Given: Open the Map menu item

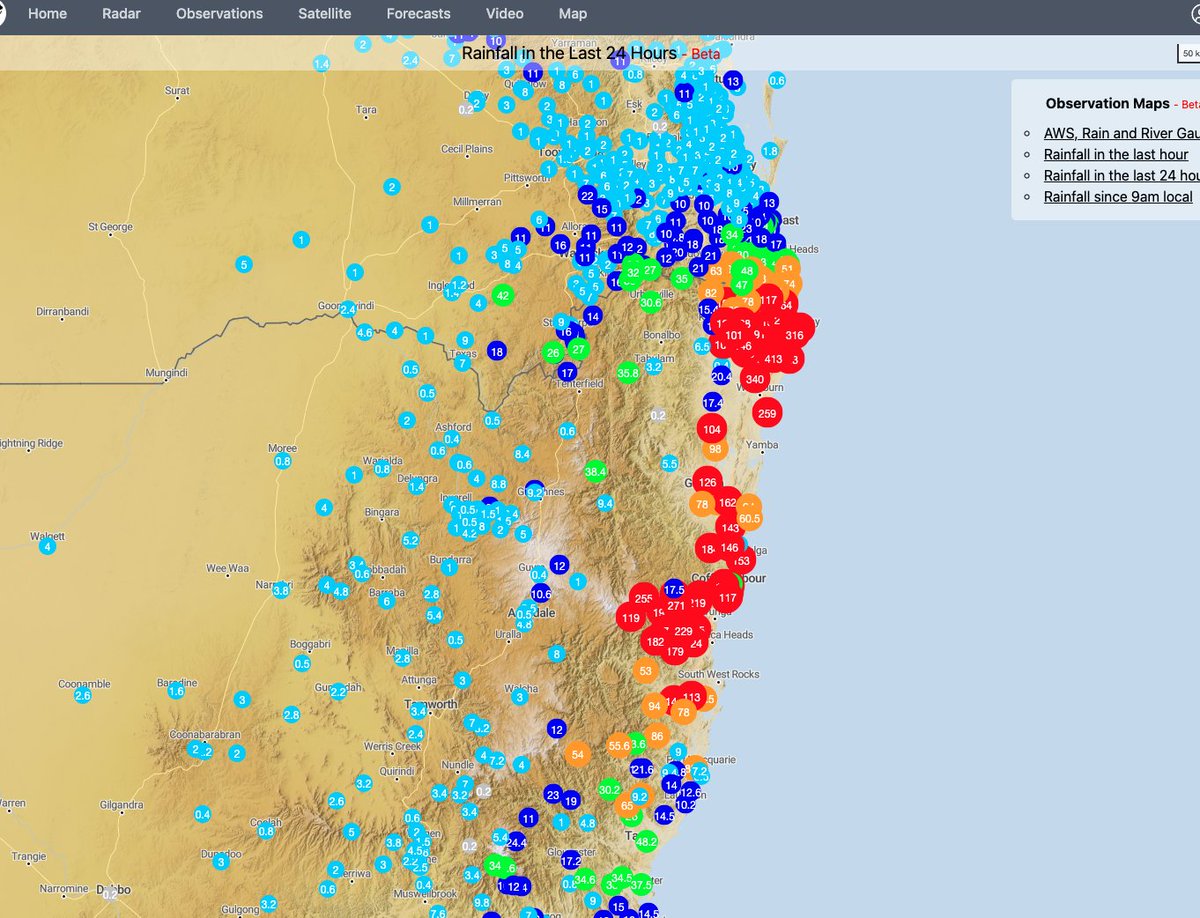Looking at the screenshot, I should pos(573,14).
